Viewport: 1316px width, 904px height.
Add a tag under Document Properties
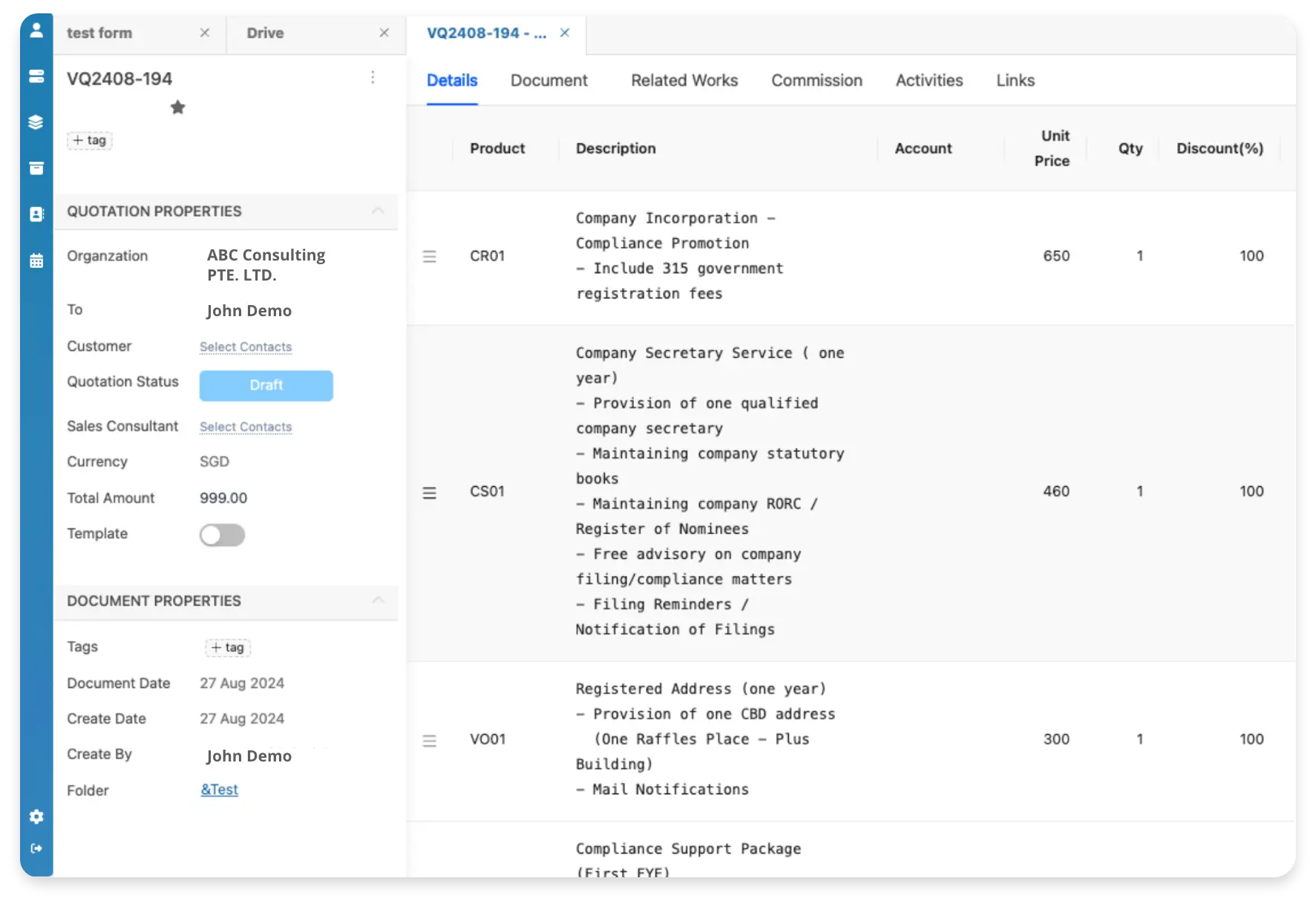228,647
